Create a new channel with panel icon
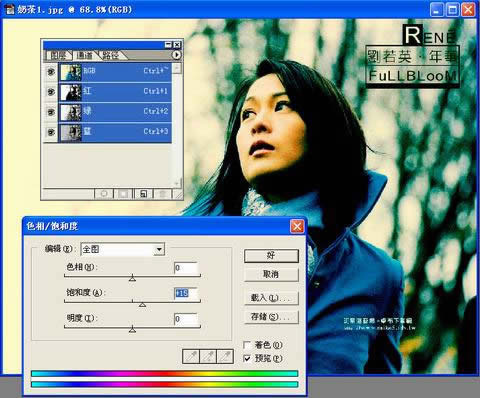This screenshot has width=480, height=398. click(x=143, y=194)
